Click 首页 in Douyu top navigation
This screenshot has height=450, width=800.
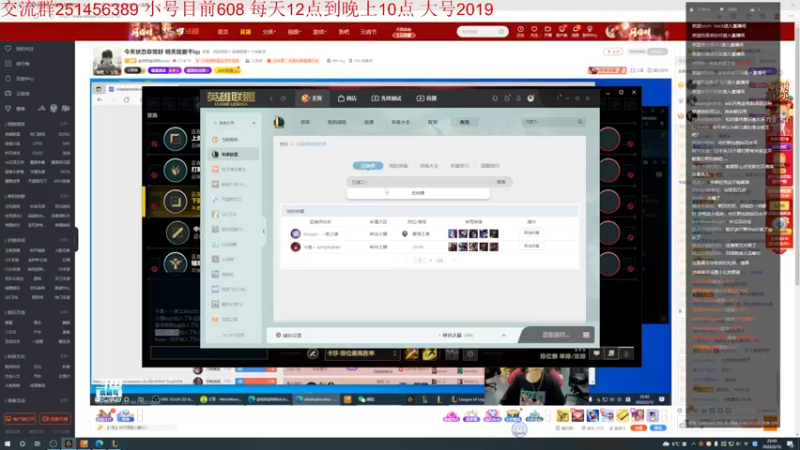pyautogui.click(x=223, y=32)
